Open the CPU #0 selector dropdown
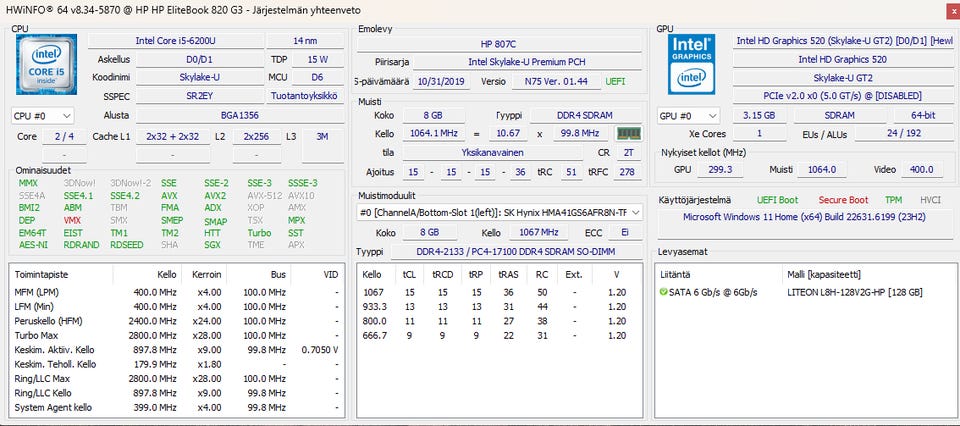This screenshot has width=960, height=426. tap(42, 116)
